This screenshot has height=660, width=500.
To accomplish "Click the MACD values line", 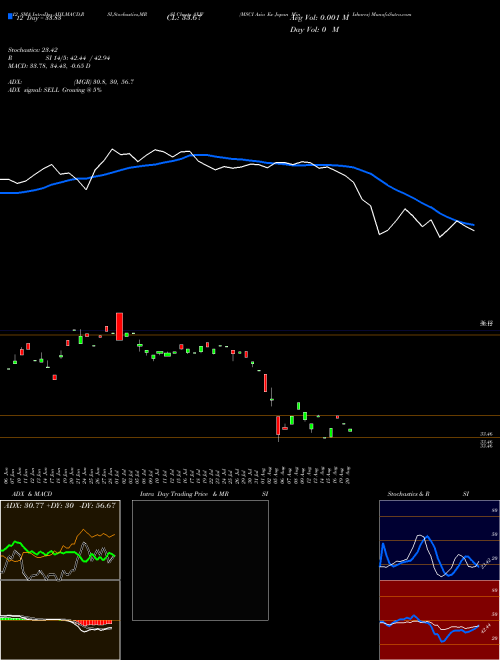I will (x=49, y=66).
